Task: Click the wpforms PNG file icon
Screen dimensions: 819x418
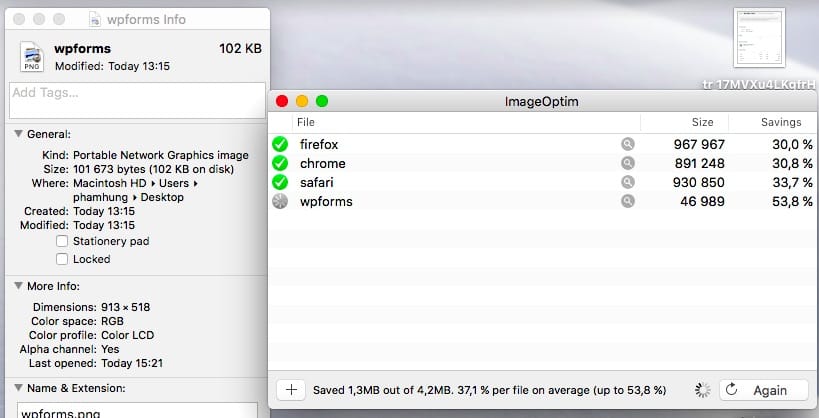Action: (x=31, y=56)
